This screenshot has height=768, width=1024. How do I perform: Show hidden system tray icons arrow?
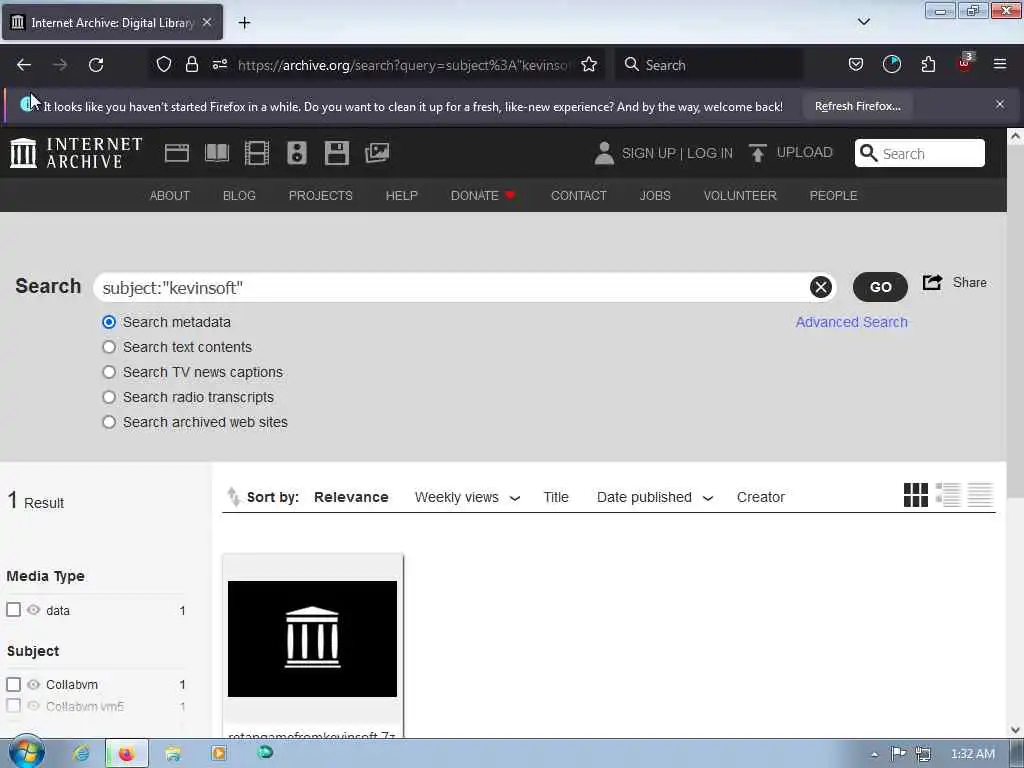coord(874,754)
